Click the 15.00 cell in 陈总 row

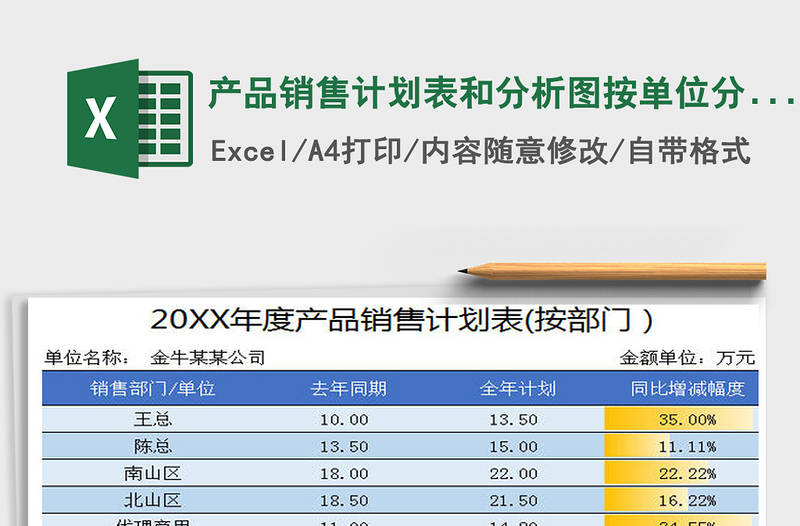click(x=513, y=446)
